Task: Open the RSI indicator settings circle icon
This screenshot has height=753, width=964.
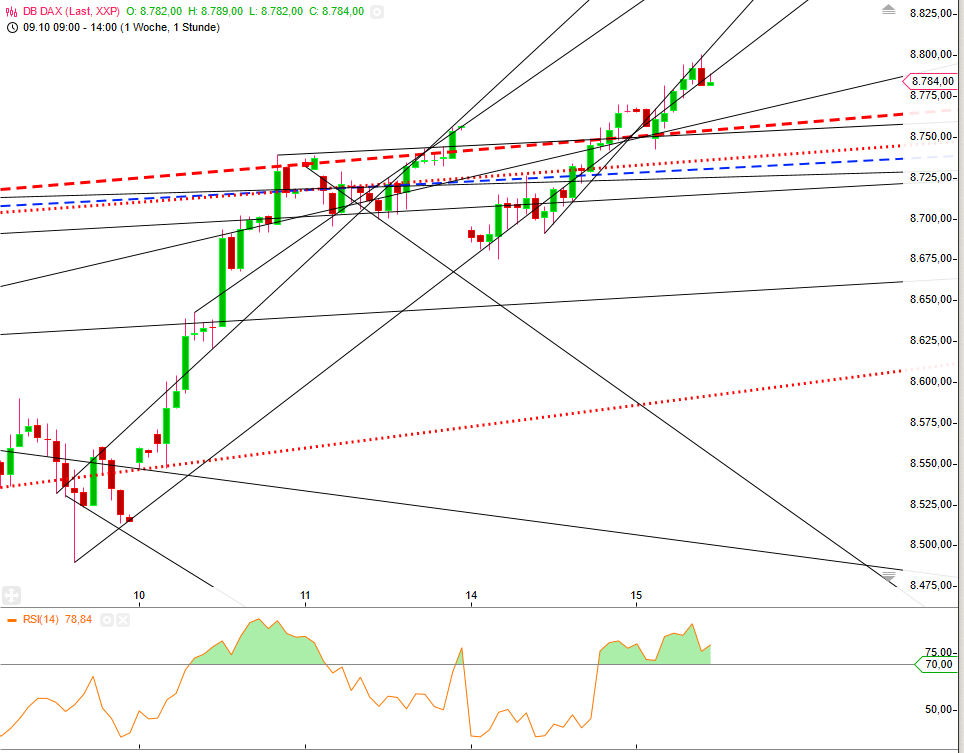Action: (x=107, y=619)
